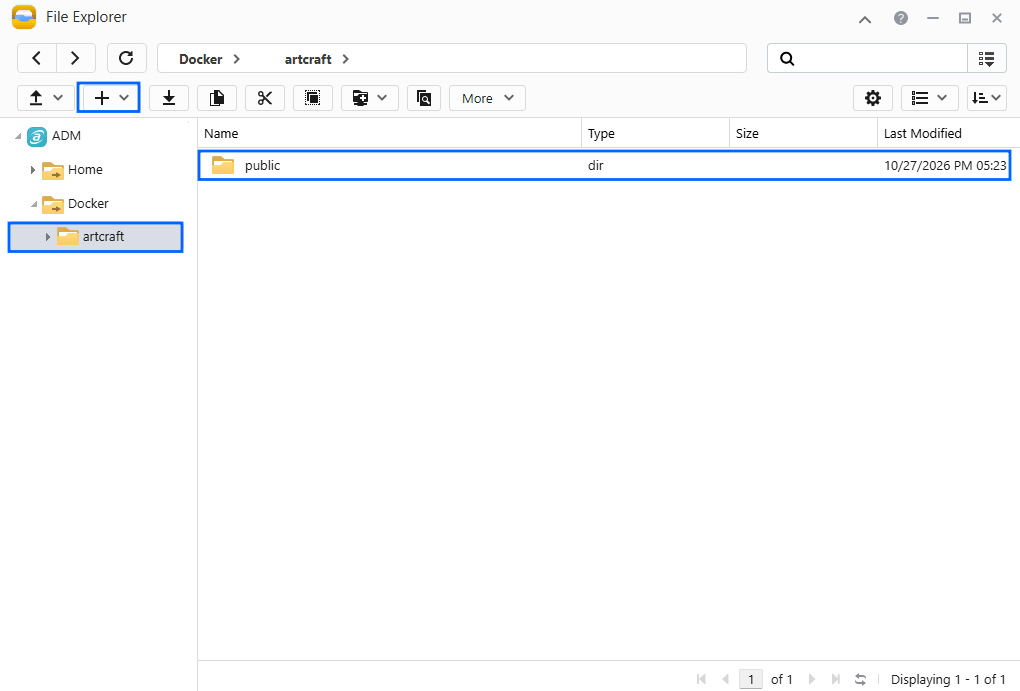Open the external devices/network drive menu
1020x691 pixels.
point(369,98)
